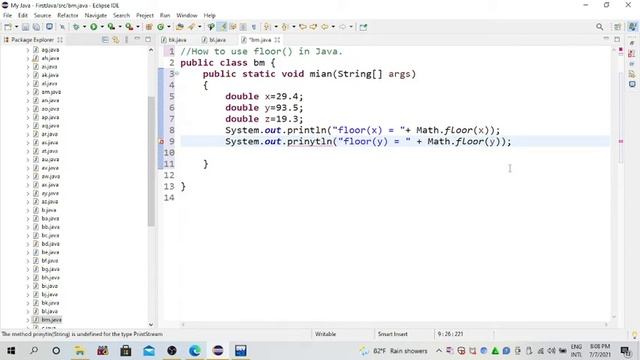Open the File menu
Viewport: 640px width, 360px height.
pos(7,16)
